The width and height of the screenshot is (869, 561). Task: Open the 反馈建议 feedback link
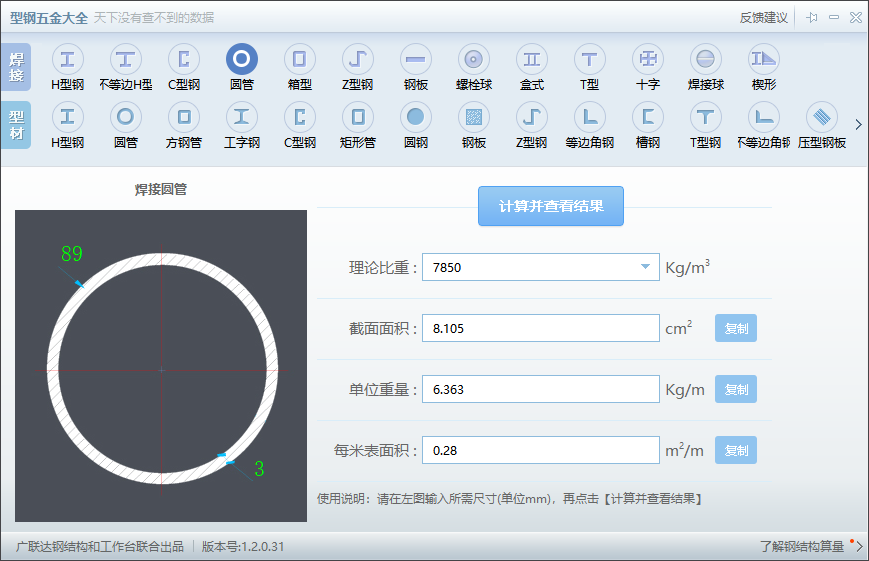[x=763, y=18]
